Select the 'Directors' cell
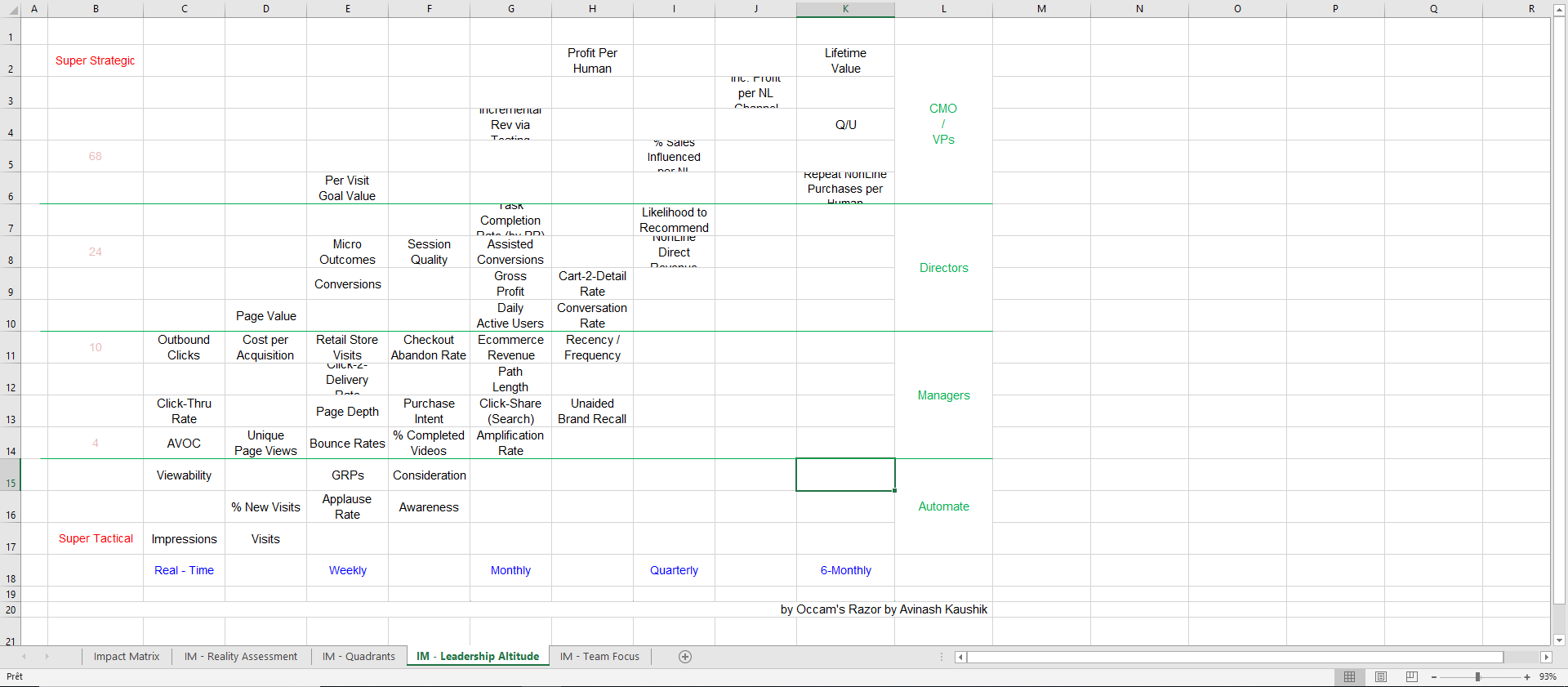 click(x=943, y=268)
